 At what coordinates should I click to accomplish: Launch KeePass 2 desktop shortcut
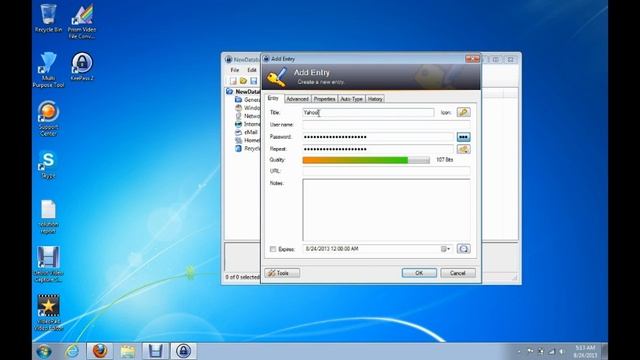coord(82,67)
